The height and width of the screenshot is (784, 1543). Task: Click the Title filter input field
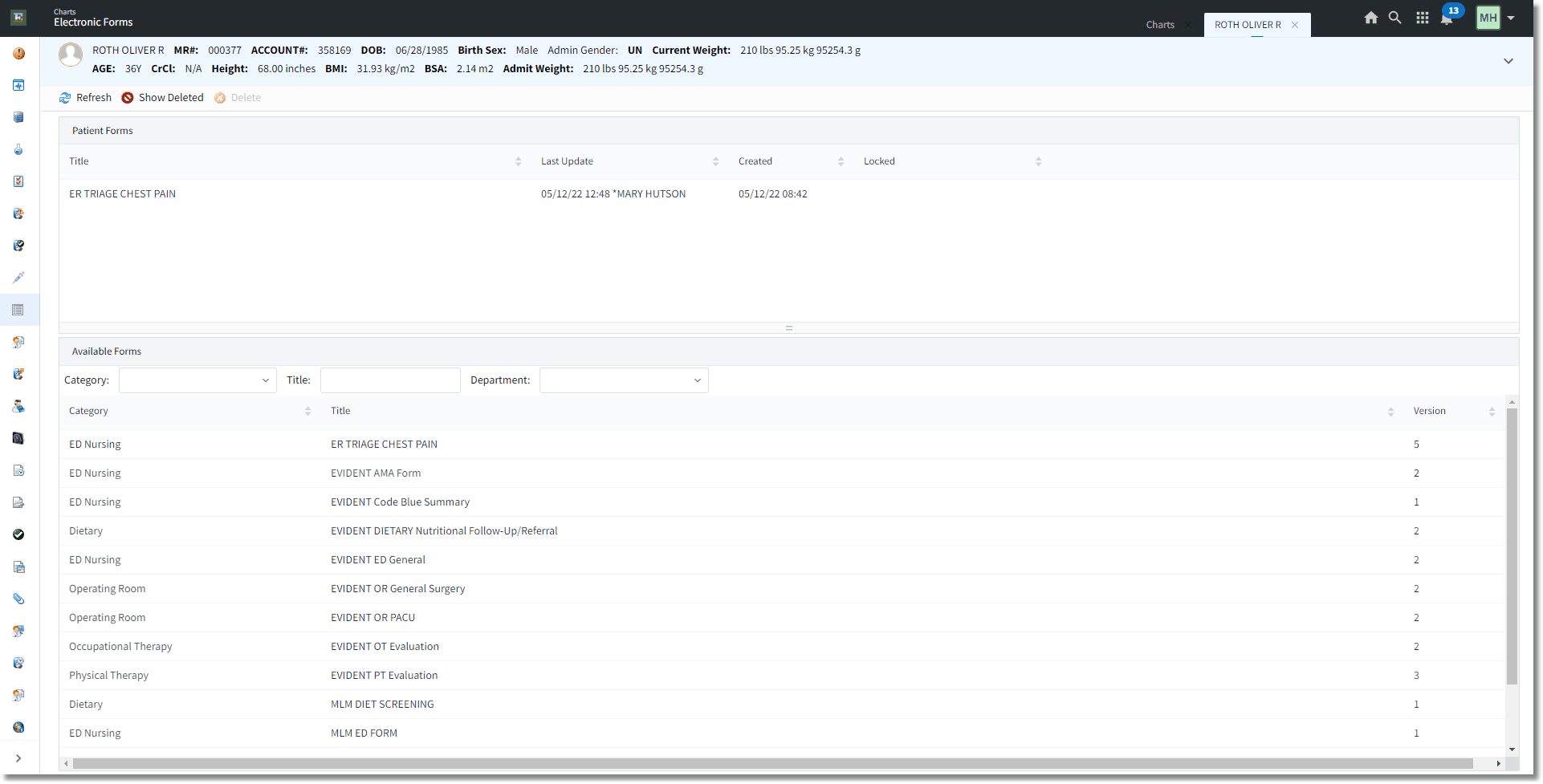click(390, 380)
